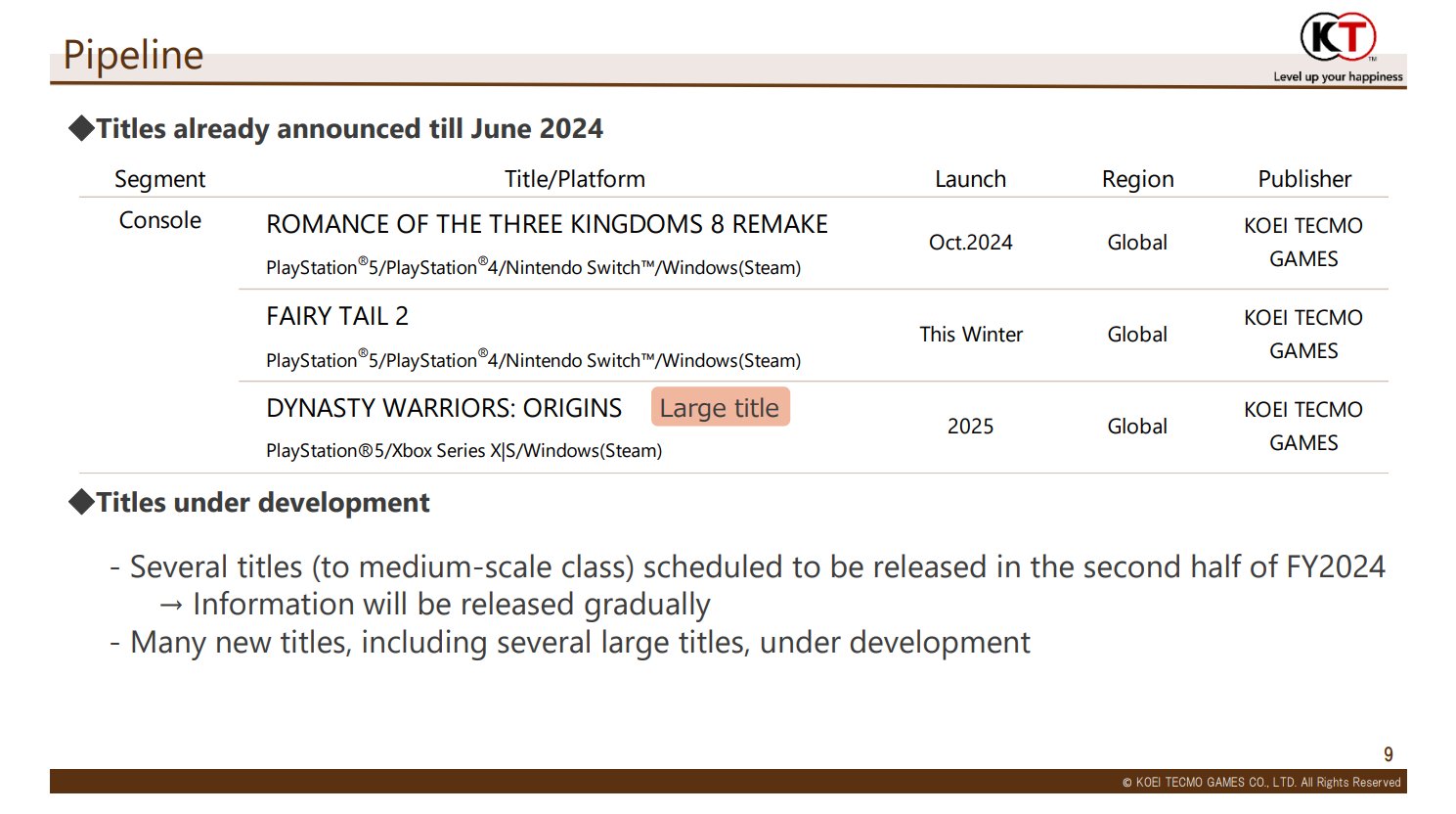1456x814 pixels.
Task: Click the 'Large title' highlighted badge
Action: tap(720, 407)
